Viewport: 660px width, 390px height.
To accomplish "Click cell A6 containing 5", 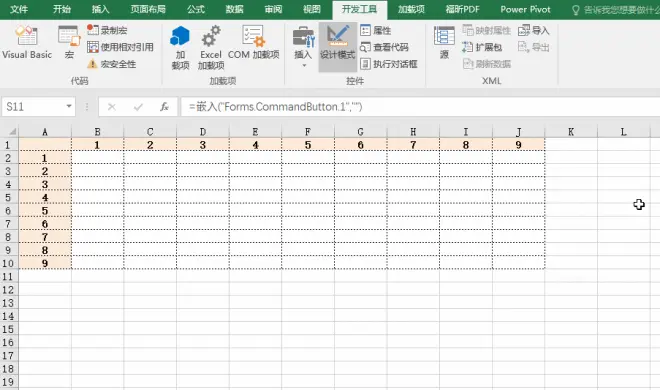I will coord(45,211).
